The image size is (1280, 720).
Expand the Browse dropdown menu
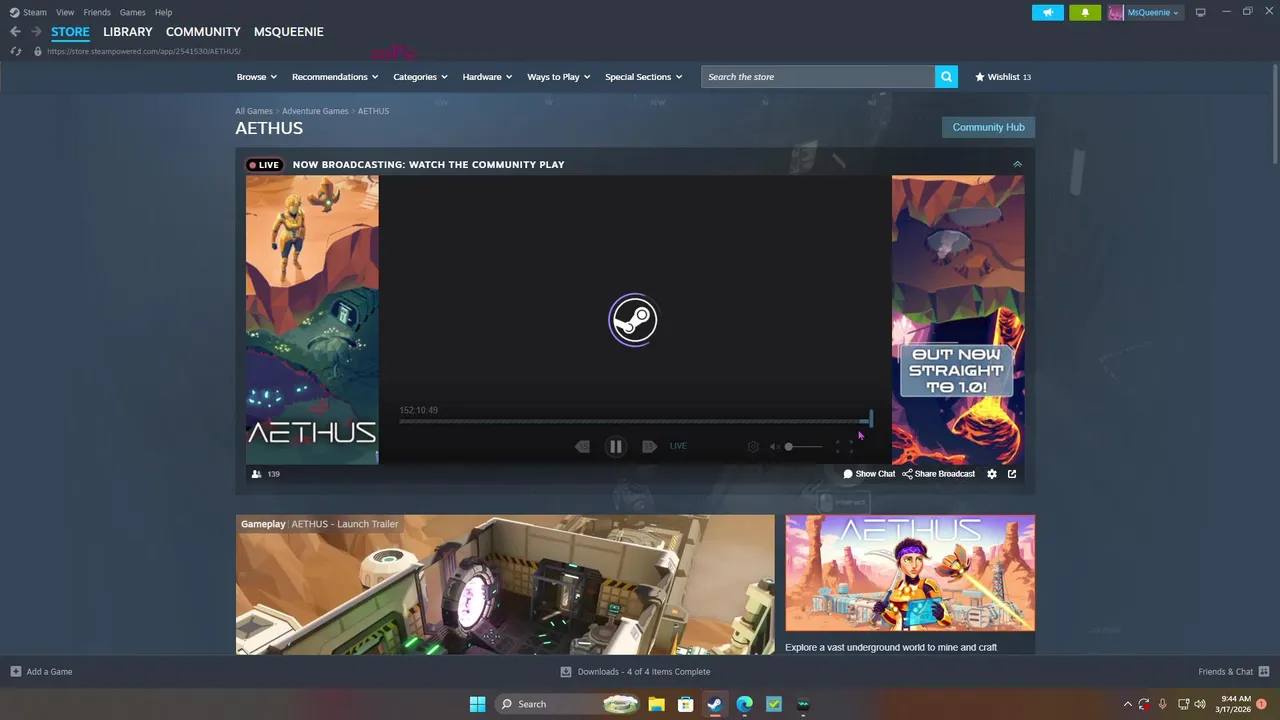[x=256, y=77]
